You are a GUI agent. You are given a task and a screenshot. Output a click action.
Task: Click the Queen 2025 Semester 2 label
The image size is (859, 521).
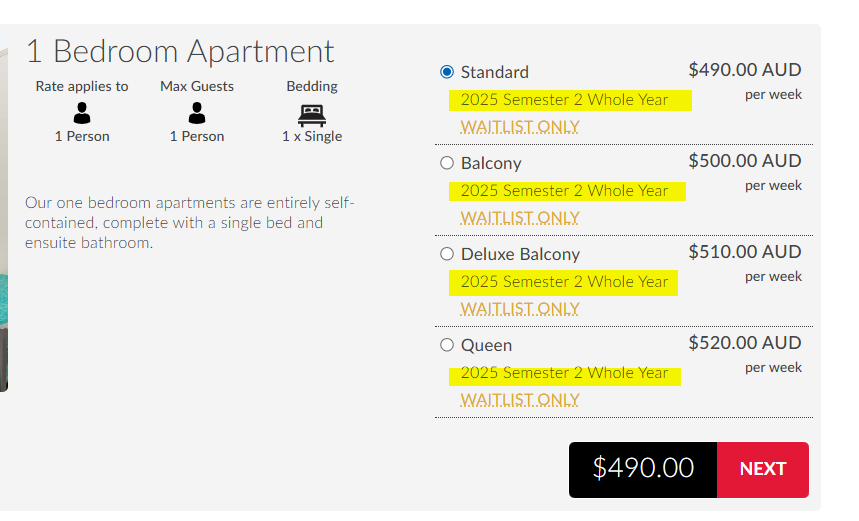click(564, 373)
